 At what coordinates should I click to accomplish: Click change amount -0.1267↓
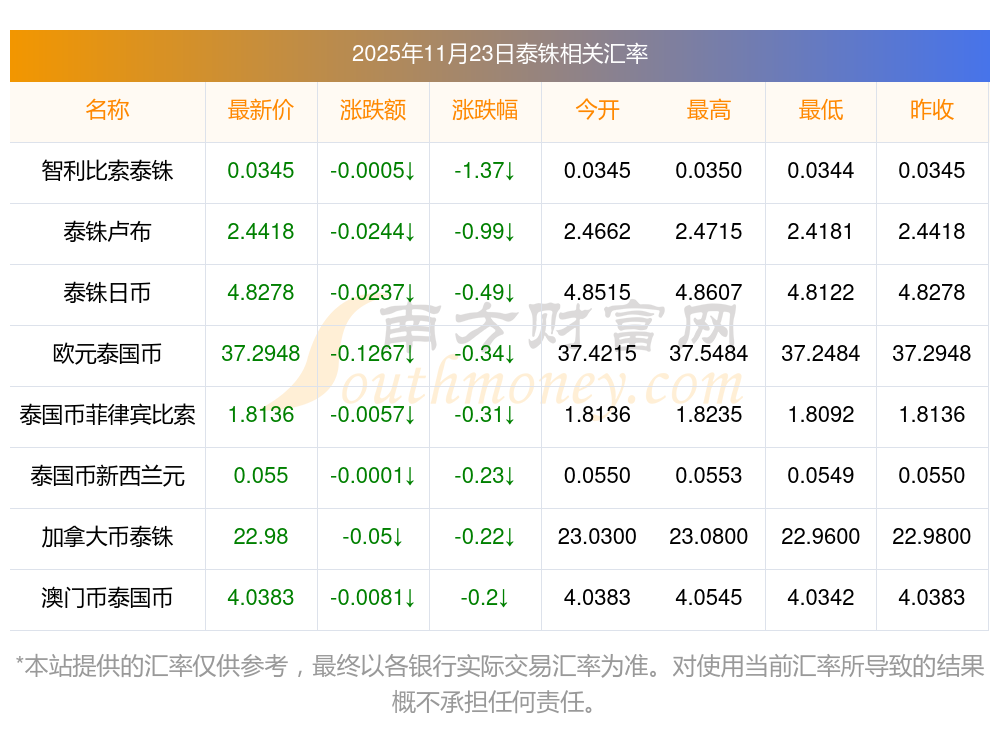click(372, 353)
